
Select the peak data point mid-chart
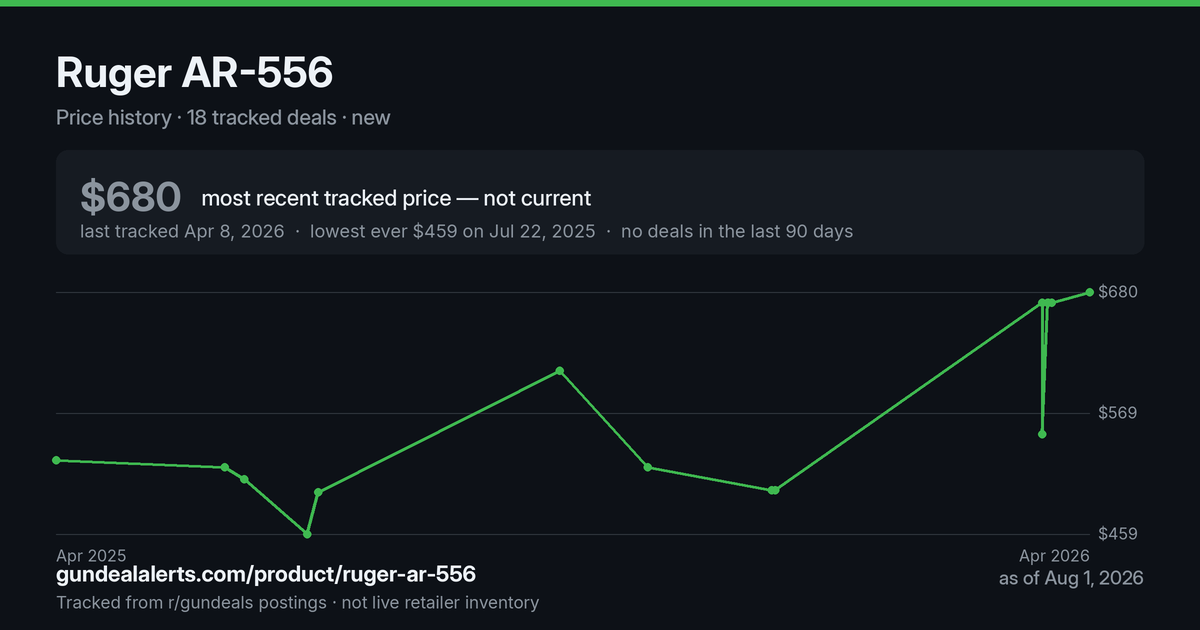560,371
